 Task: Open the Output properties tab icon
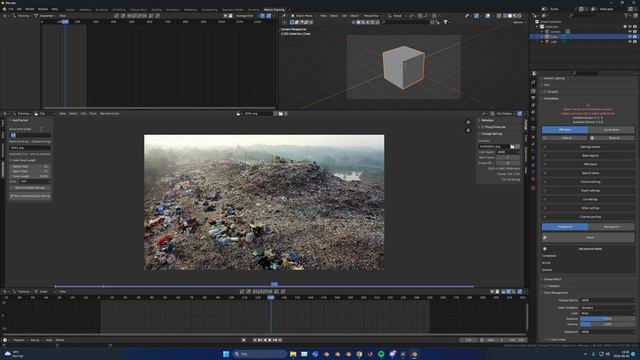click(533, 98)
